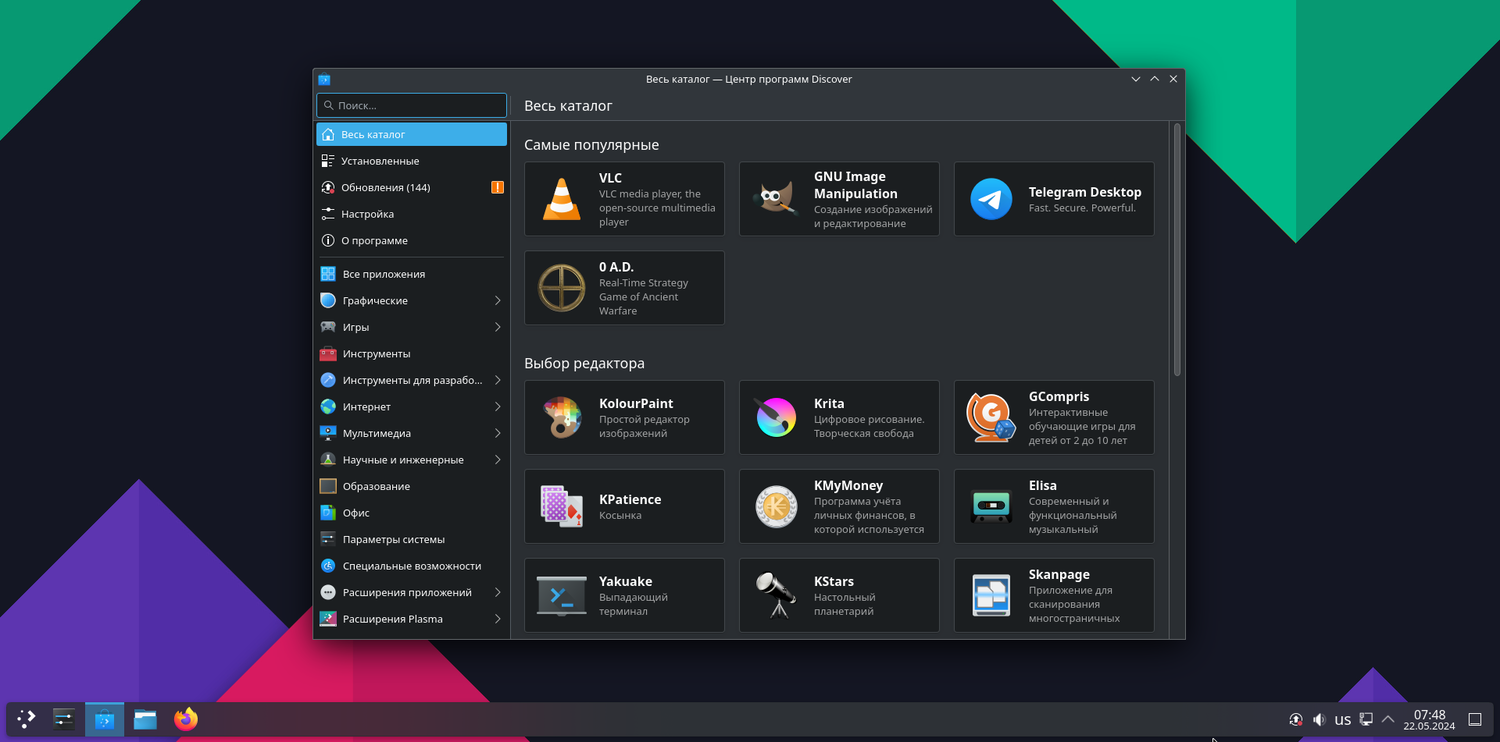Focus the Поиск search field

(411, 105)
